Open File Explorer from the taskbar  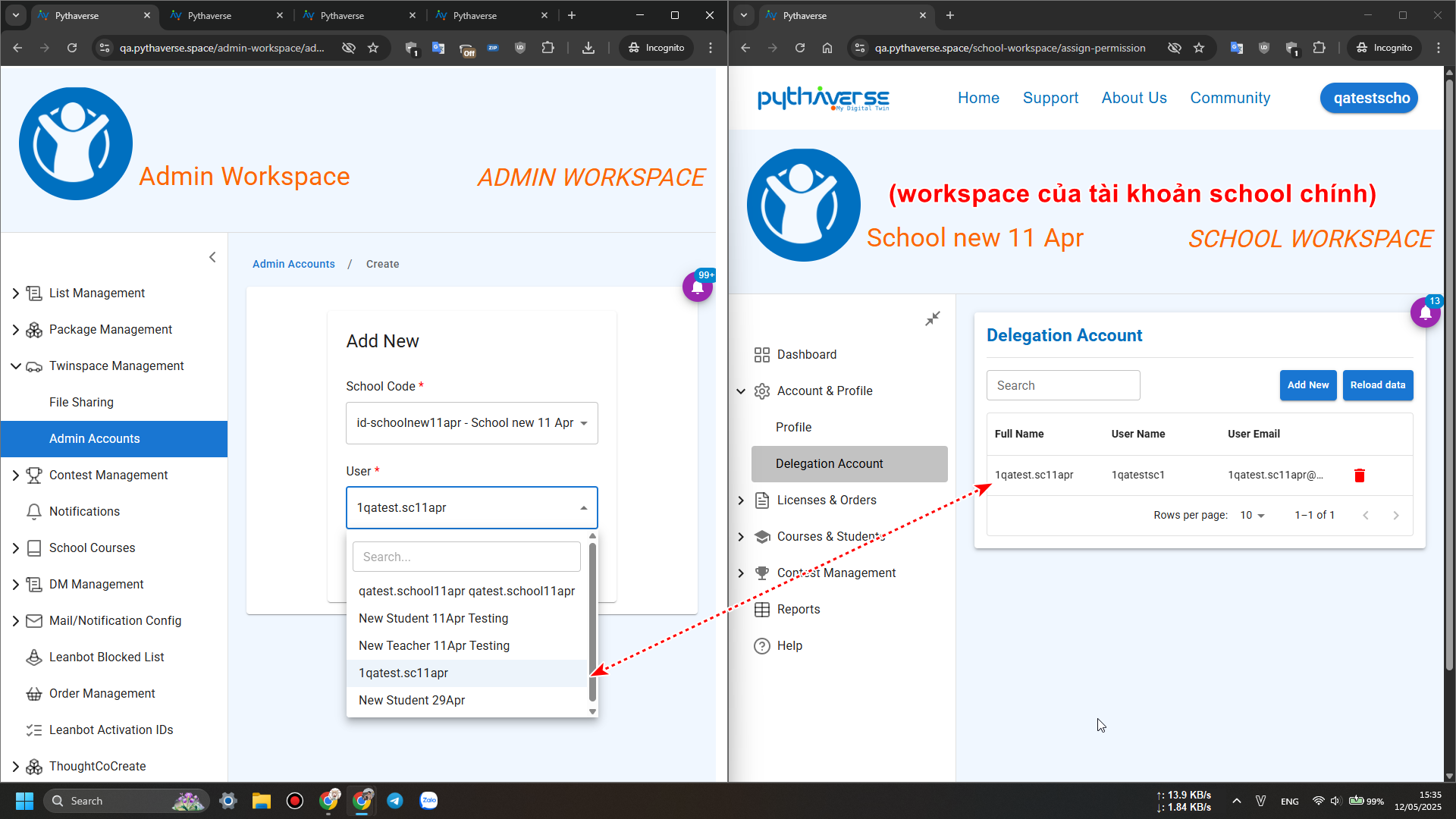coord(262,801)
